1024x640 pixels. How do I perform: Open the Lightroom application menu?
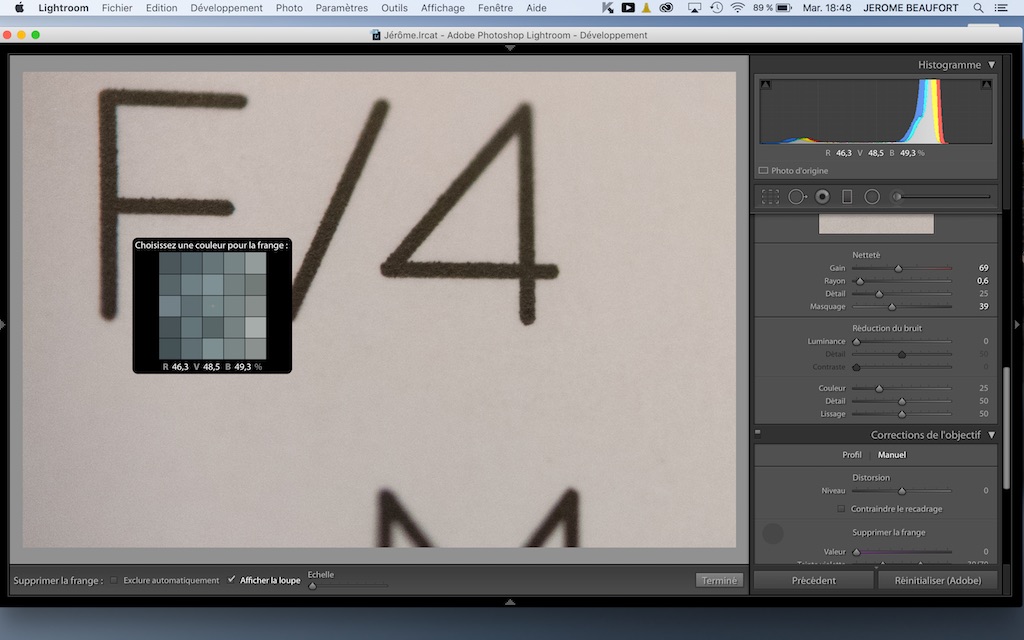pyautogui.click(x=63, y=8)
